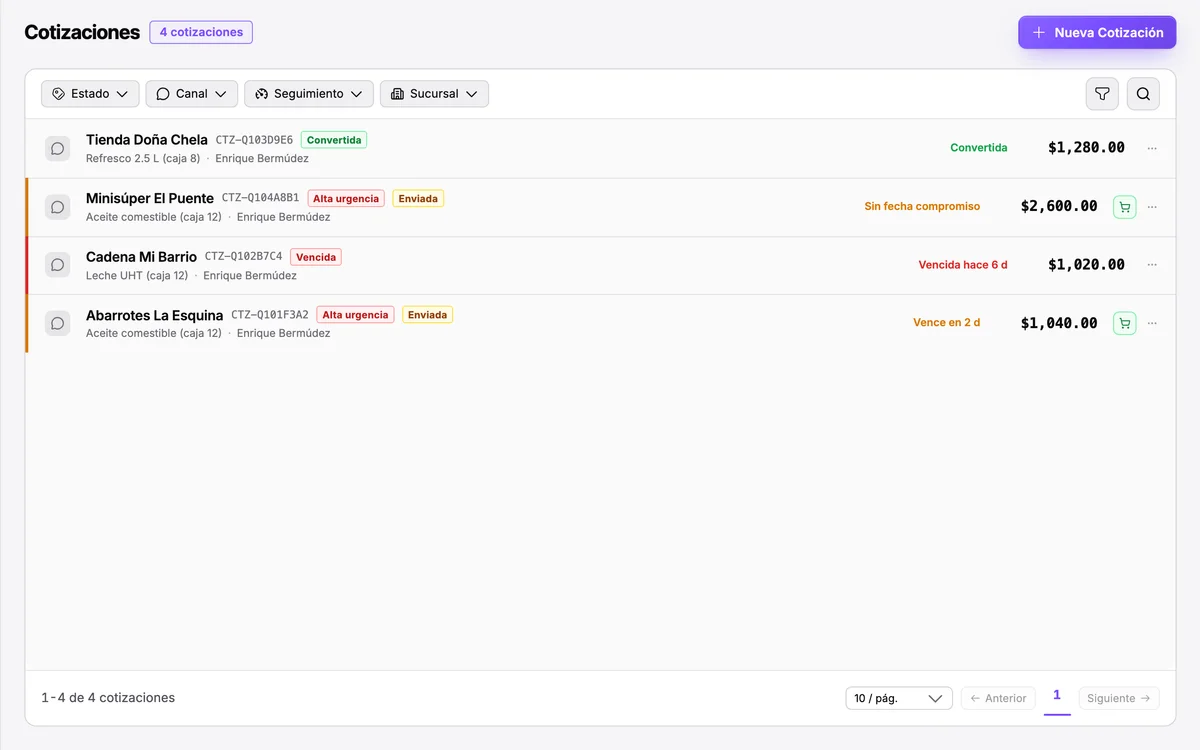The image size is (1200, 750).
Task: Click chat channel icon for Minisúper El Puente
Action: 58,207
